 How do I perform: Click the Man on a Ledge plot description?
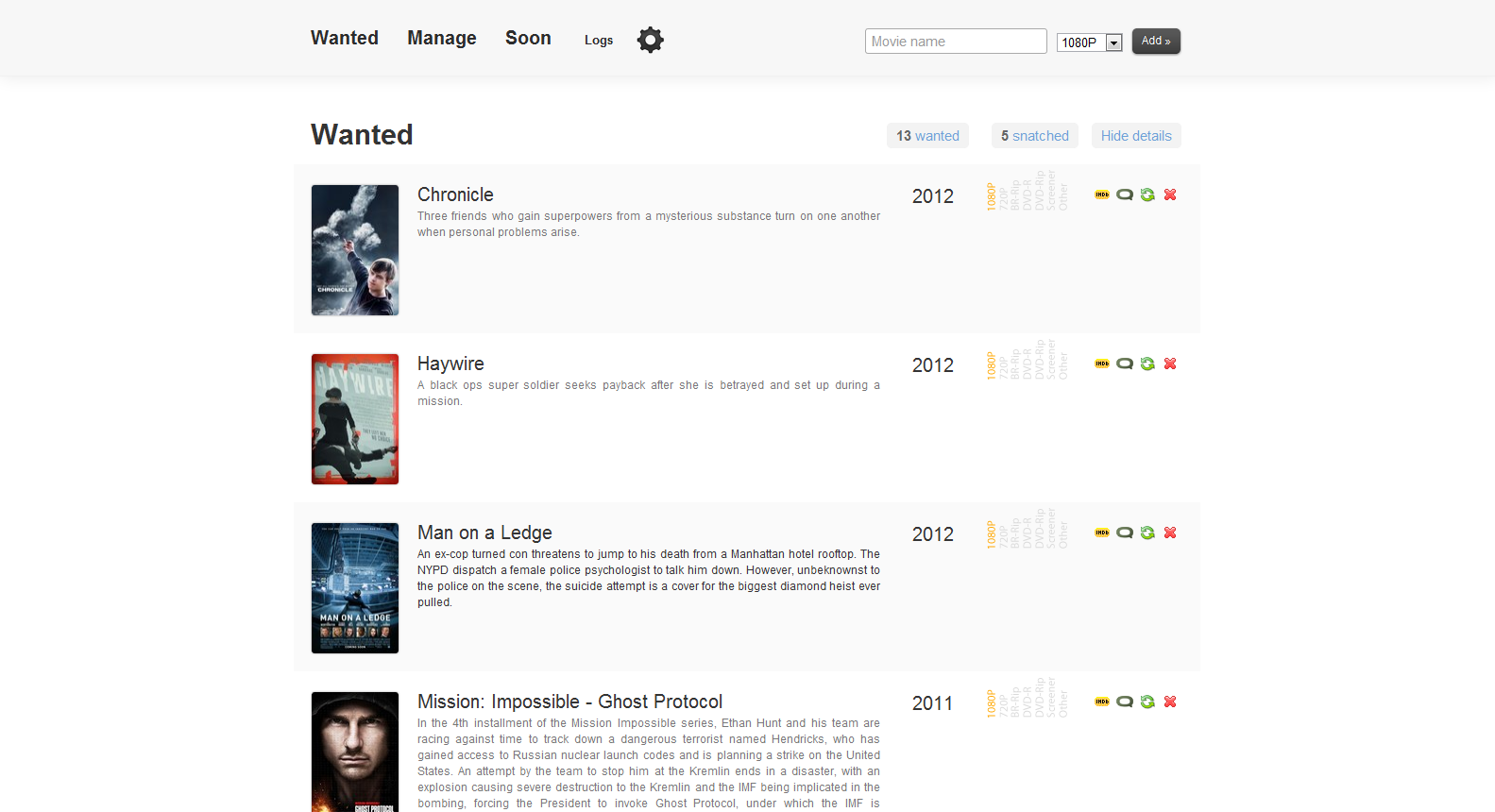[649, 578]
